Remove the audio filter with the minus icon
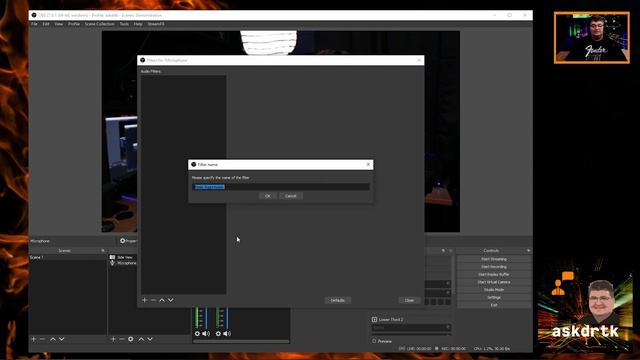Viewport: 640px width, 360px height. click(153, 300)
